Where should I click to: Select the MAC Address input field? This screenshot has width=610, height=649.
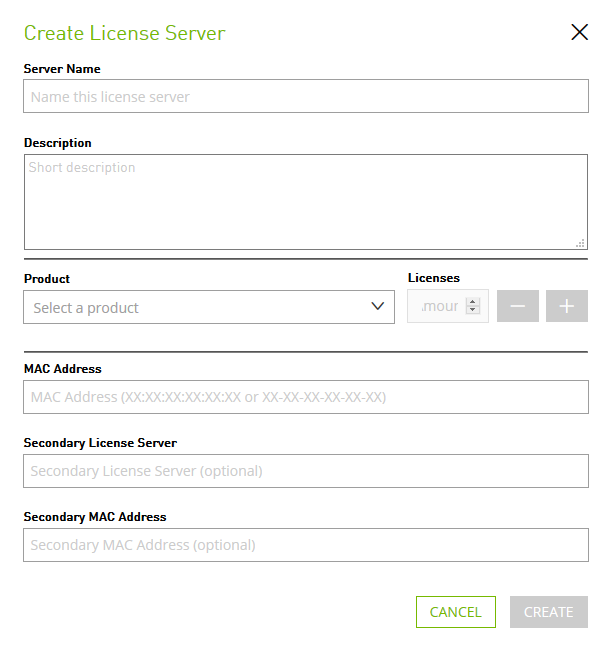coord(305,397)
